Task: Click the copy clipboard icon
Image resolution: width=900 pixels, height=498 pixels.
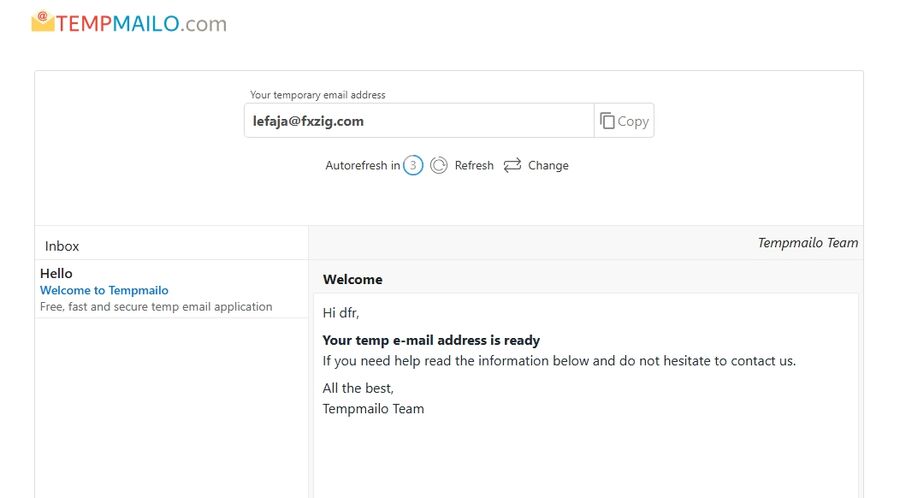Action: [607, 121]
